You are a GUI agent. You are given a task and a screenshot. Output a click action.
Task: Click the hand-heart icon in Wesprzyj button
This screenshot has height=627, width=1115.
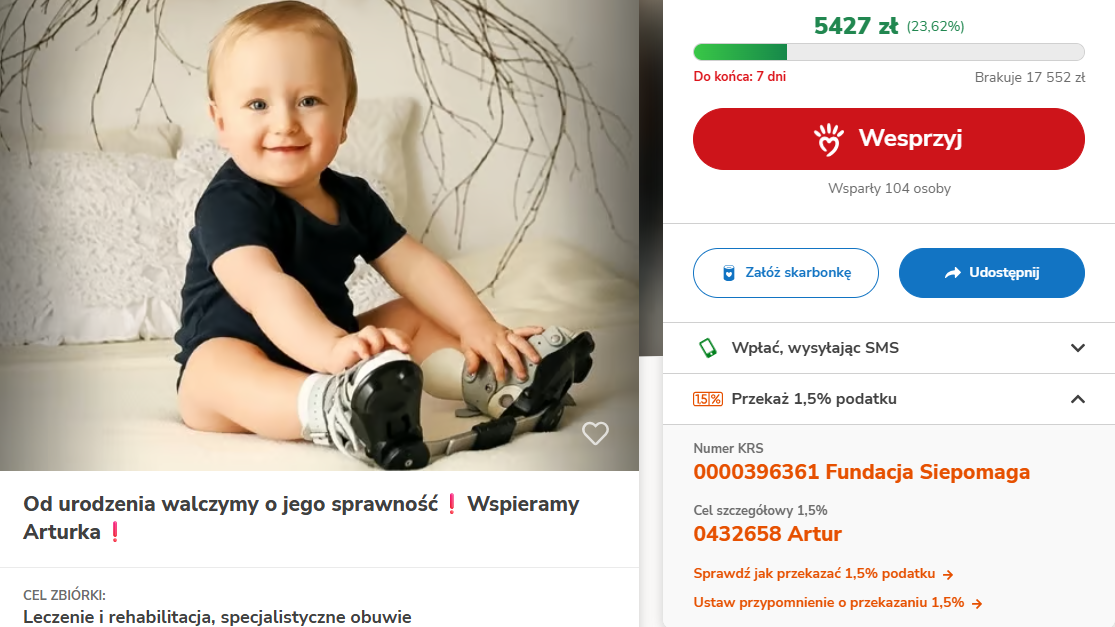(x=828, y=139)
